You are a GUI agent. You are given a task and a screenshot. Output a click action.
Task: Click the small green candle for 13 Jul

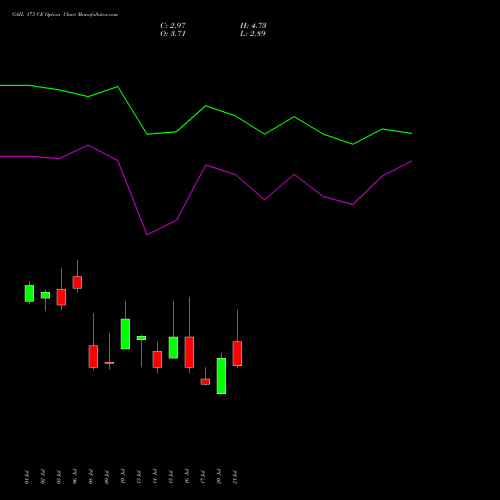click(x=141, y=338)
